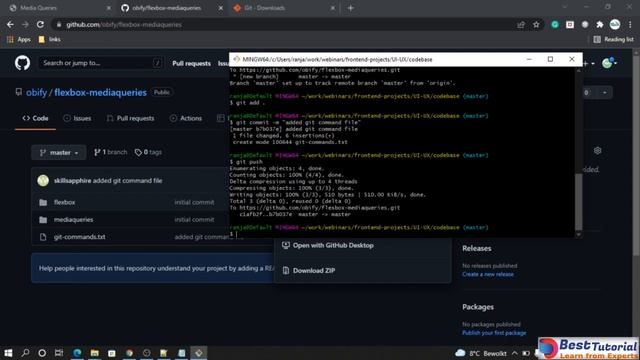Open the weather 8°C Bewolkt widget
640x360 pixels.
(481, 353)
